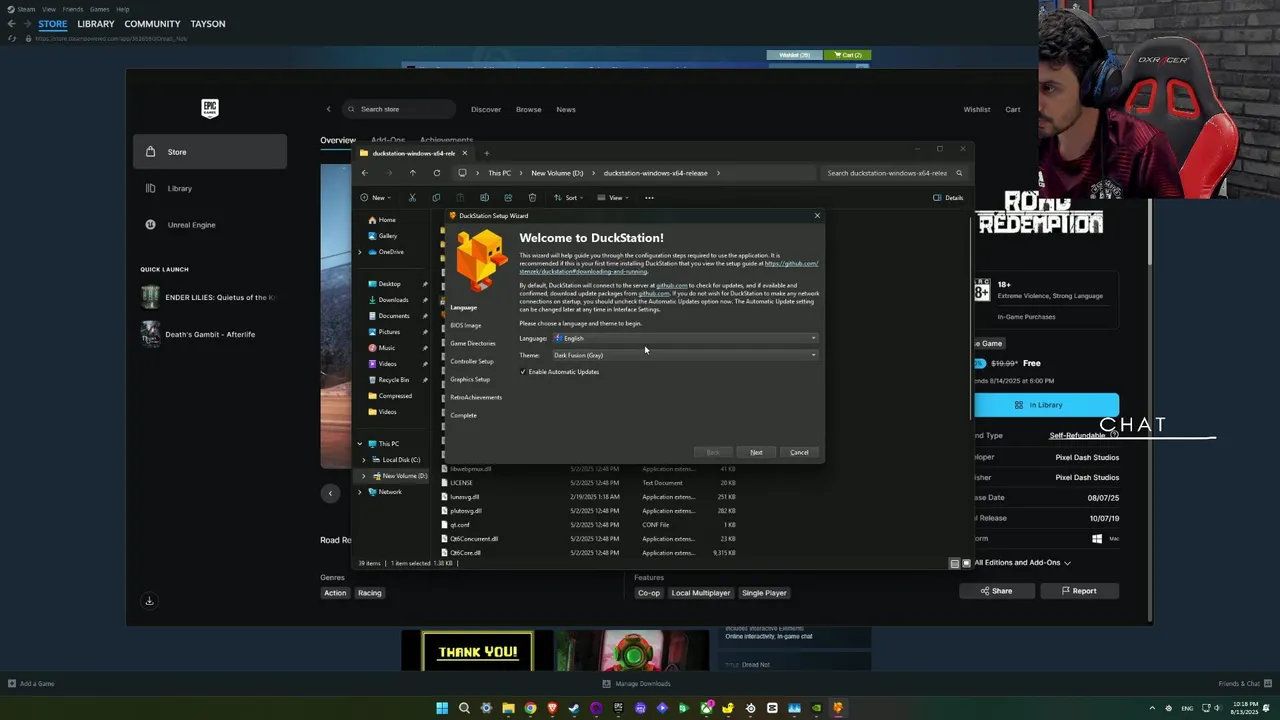Viewport: 1280px width, 720px height.
Task: Open Downloads in Explorer quick access
Action: point(393,300)
